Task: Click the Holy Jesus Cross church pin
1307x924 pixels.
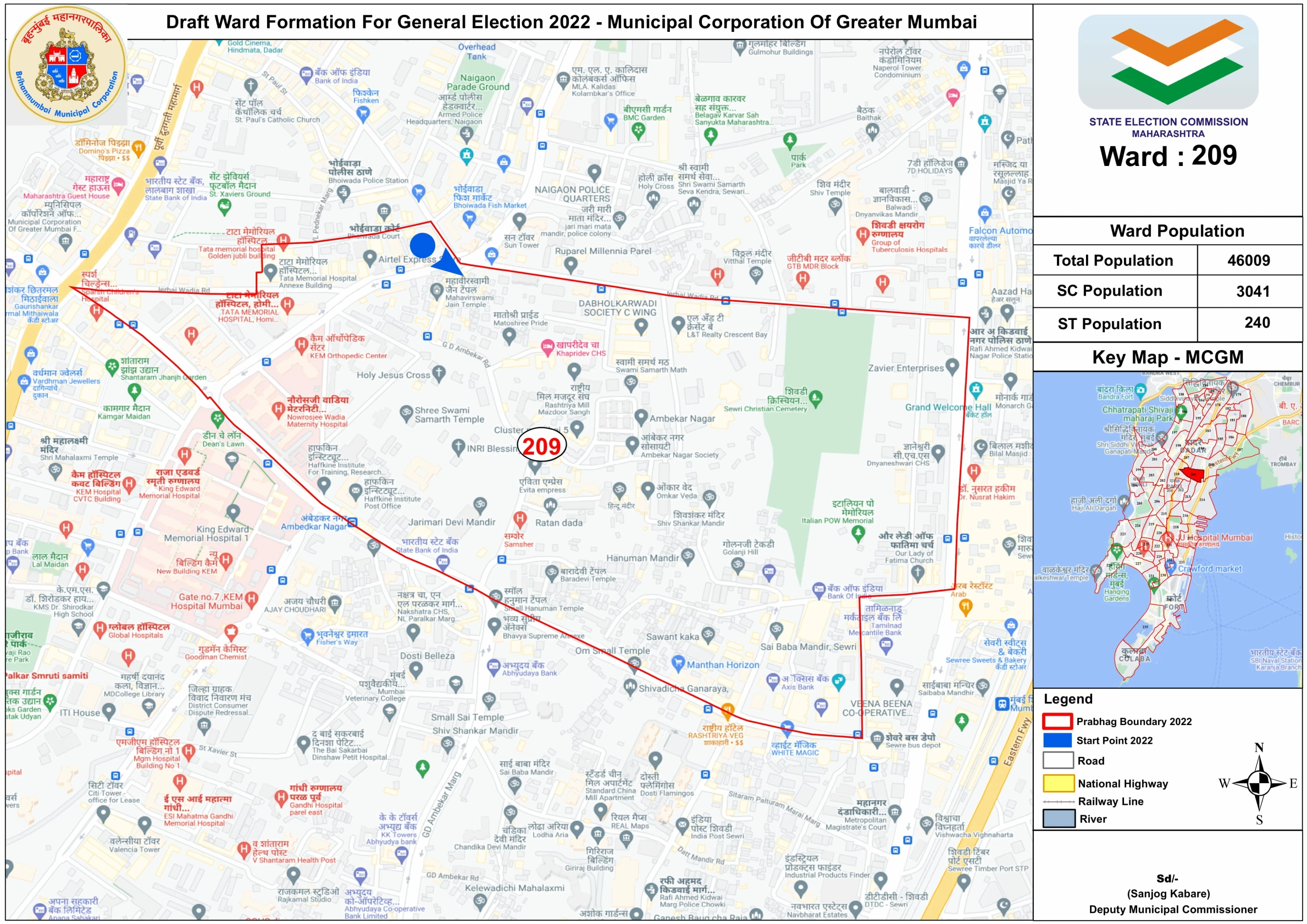Action: pos(439,373)
